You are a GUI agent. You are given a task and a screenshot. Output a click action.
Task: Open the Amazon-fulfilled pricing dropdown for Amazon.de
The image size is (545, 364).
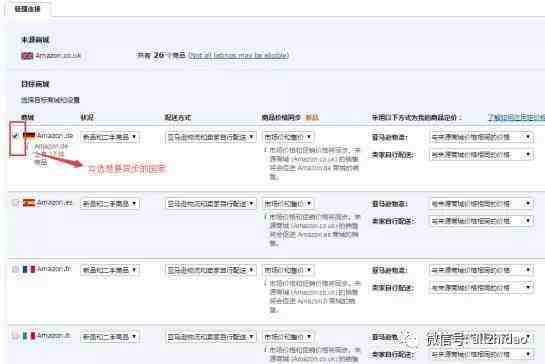point(481,137)
